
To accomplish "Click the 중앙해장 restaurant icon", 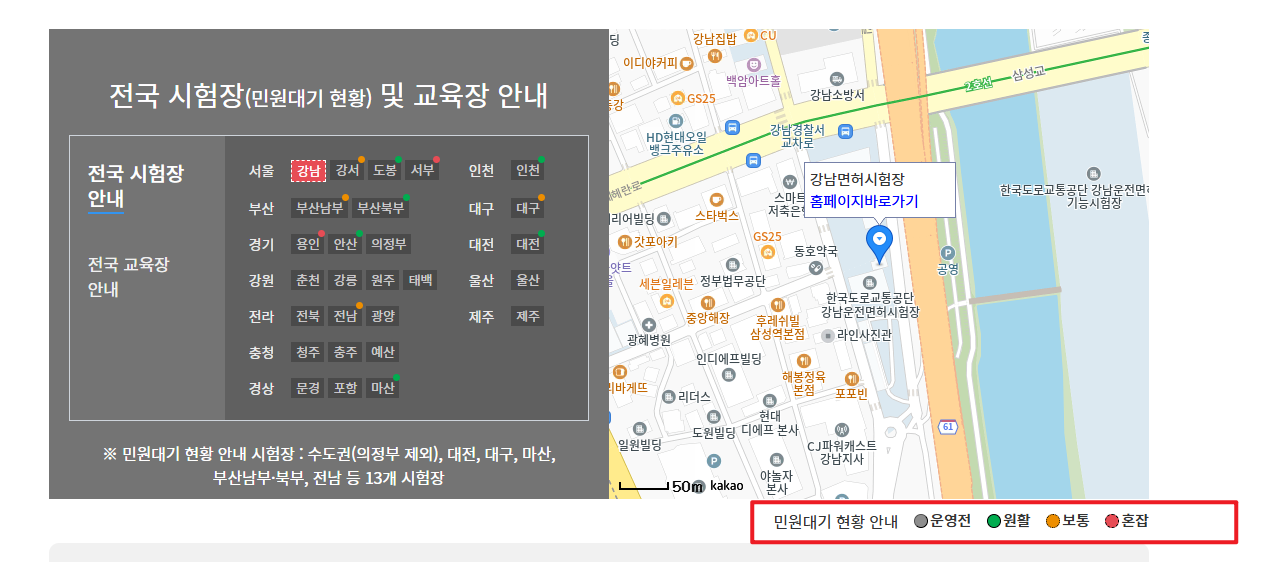I will [708, 302].
